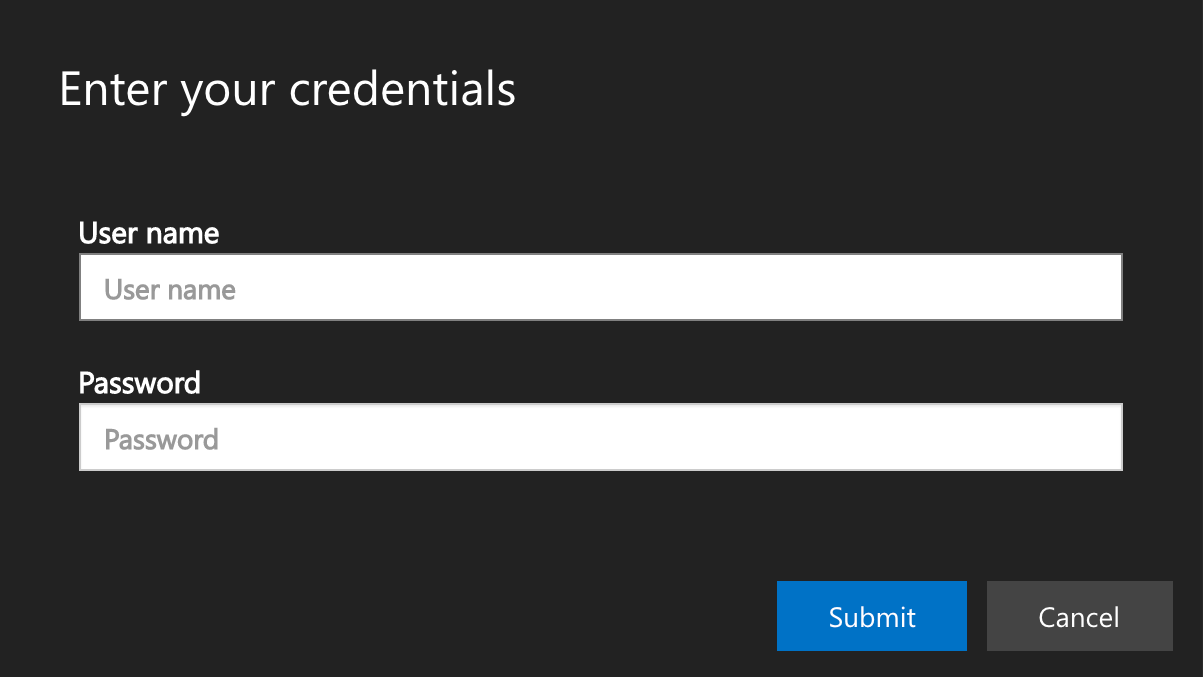Click the dialog title text at the top

coord(287,90)
